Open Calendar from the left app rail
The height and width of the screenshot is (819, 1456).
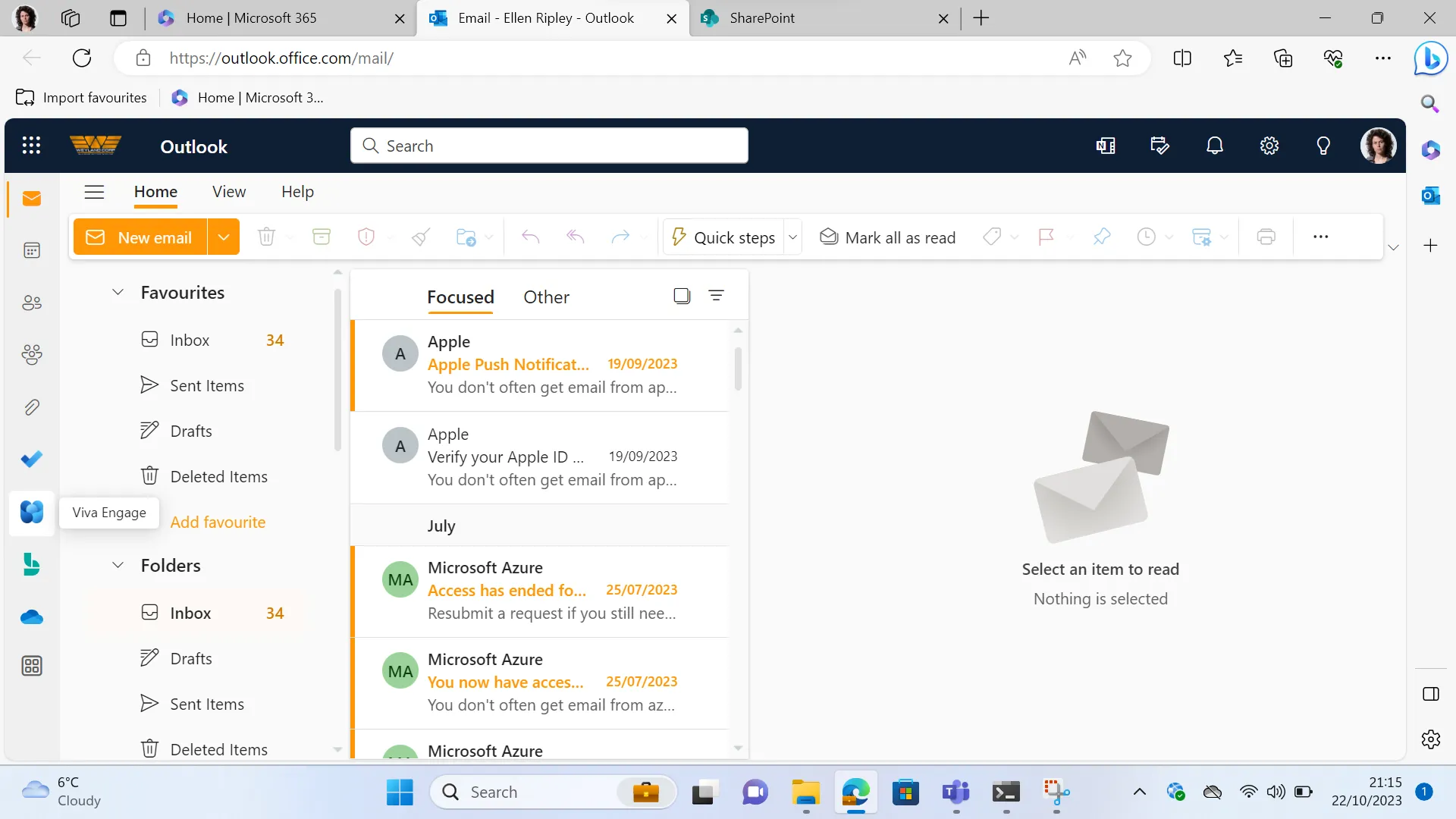click(32, 250)
